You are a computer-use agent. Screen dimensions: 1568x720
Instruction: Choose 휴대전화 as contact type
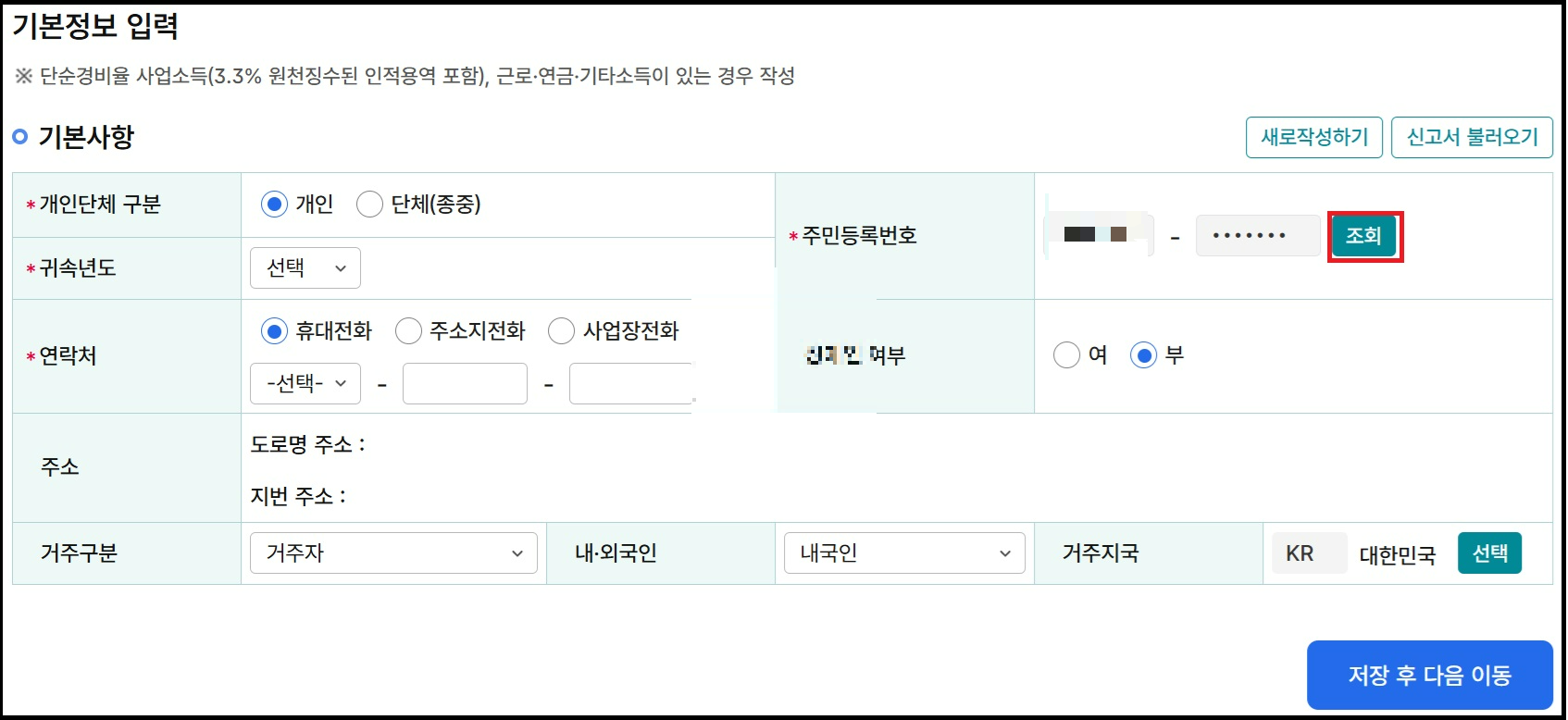[x=273, y=330]
